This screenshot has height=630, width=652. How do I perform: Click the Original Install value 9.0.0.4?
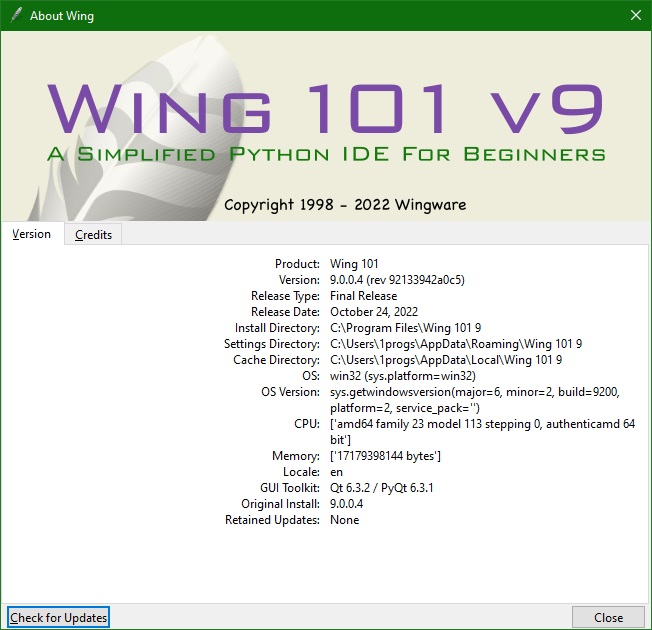pos(346,504)
